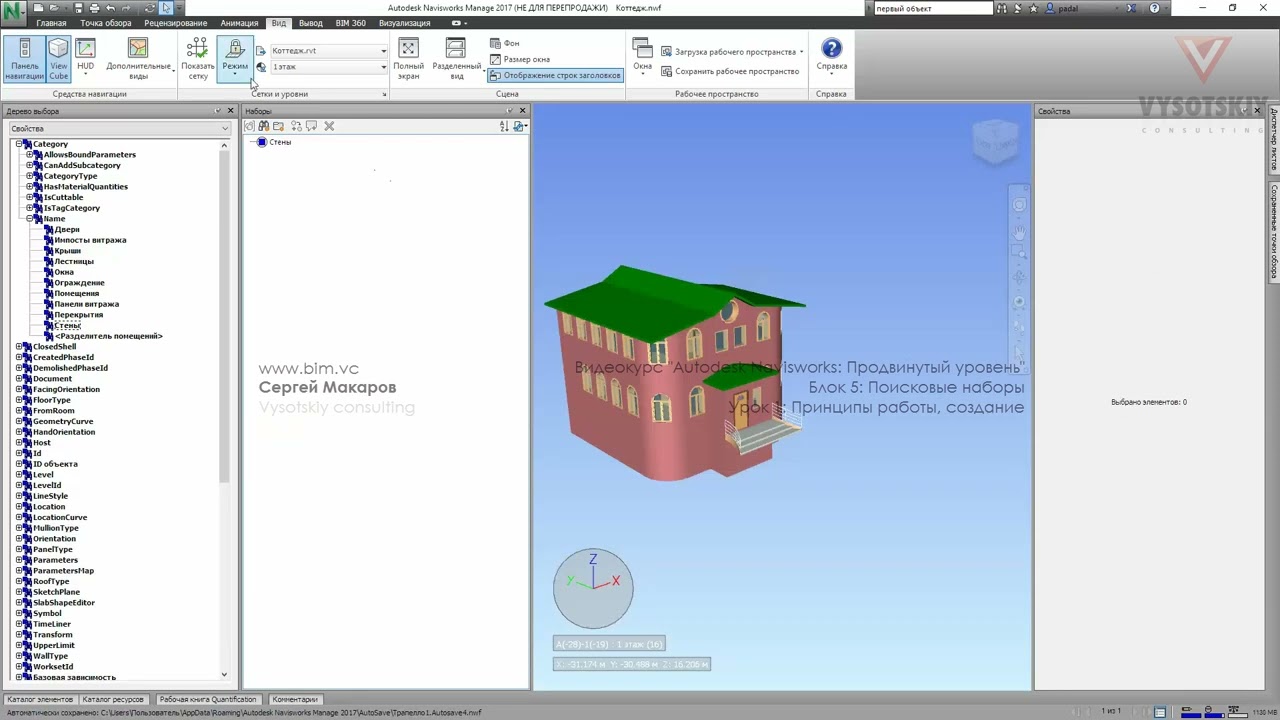
Task: Select the Двери tree item
Action: click(67, 230)
